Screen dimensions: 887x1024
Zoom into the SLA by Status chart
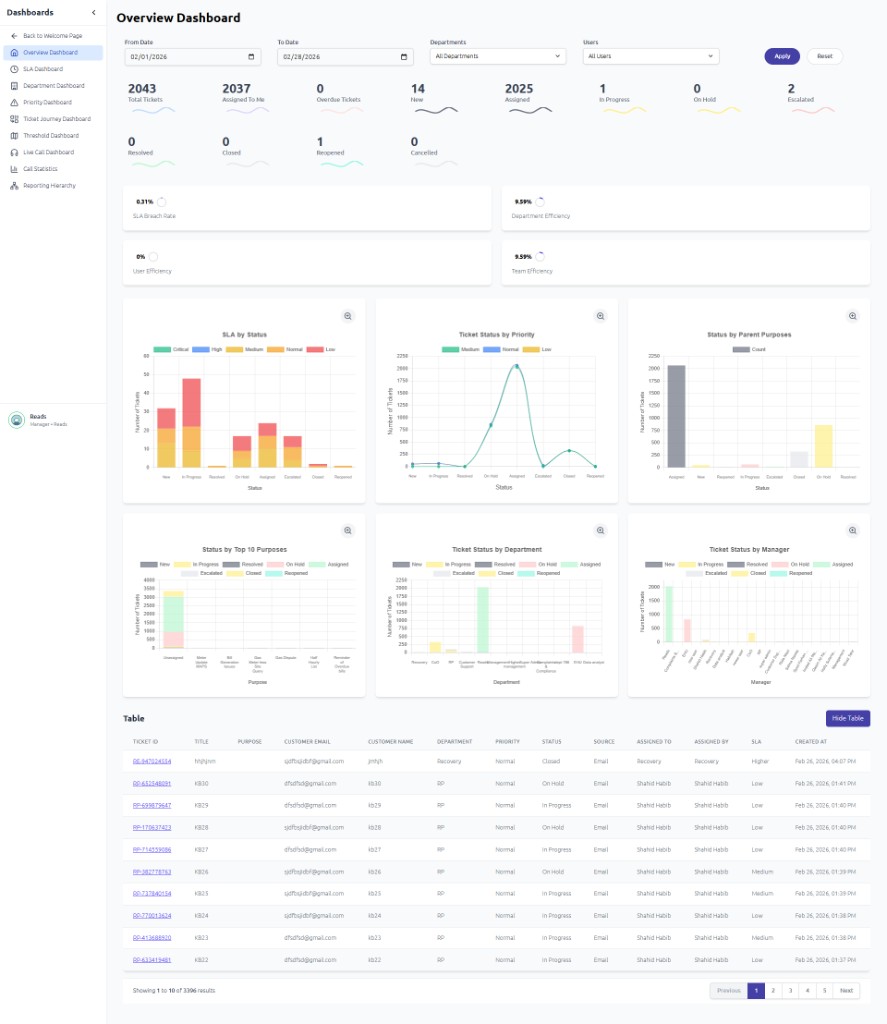point(348,316)
